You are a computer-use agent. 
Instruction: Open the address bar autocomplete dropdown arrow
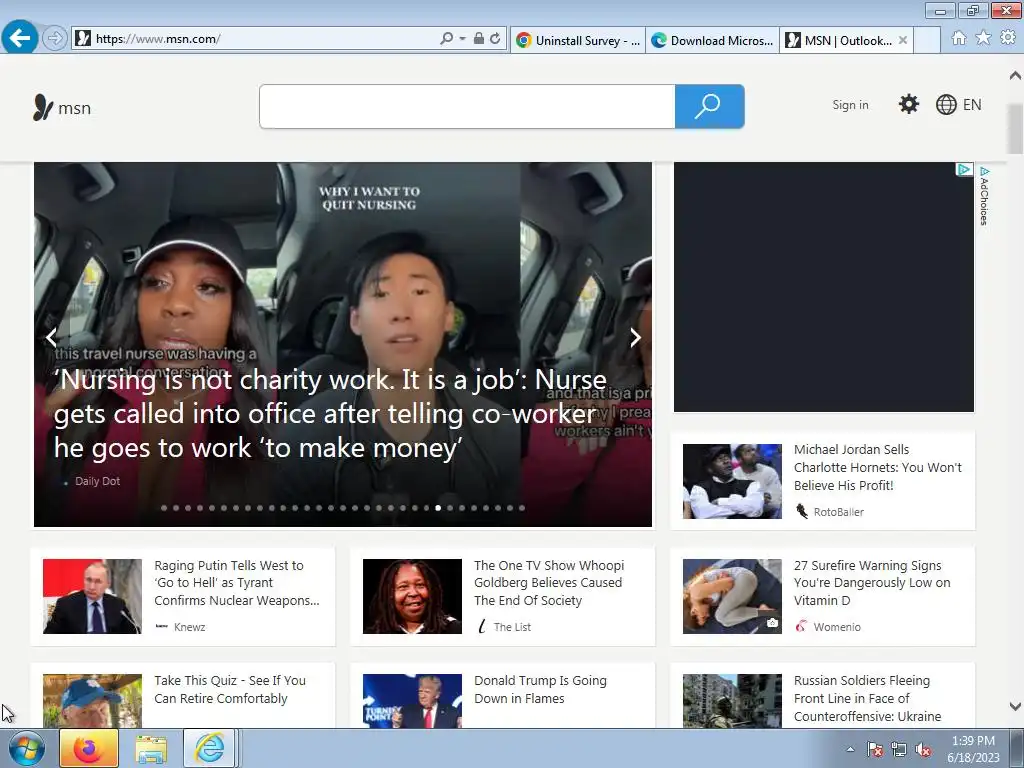click(462, 39)
